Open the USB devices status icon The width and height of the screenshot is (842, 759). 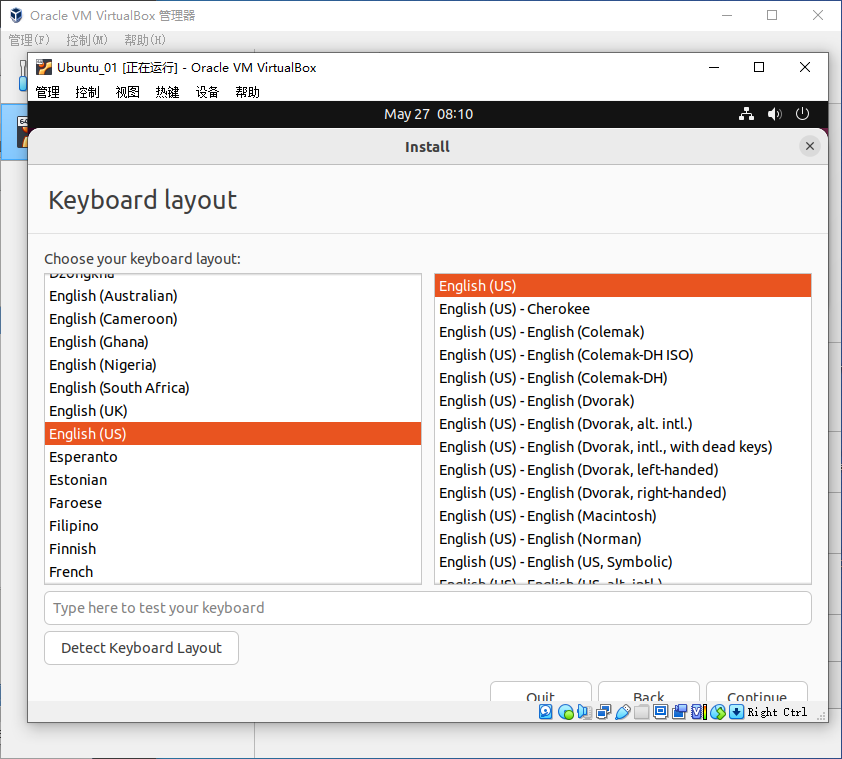(x=622, y=712)
